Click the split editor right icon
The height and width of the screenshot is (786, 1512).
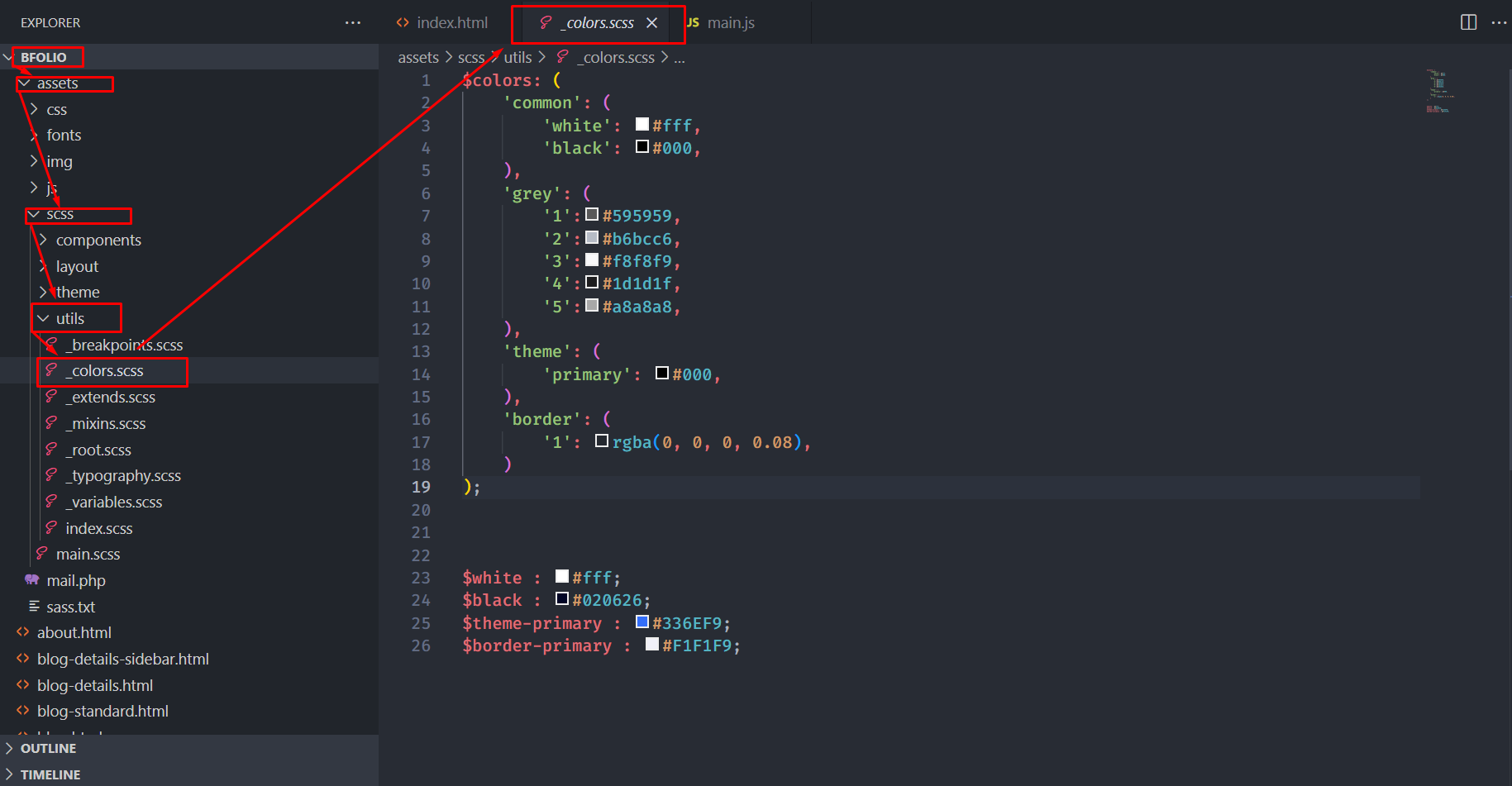[x=1468, y=22]
